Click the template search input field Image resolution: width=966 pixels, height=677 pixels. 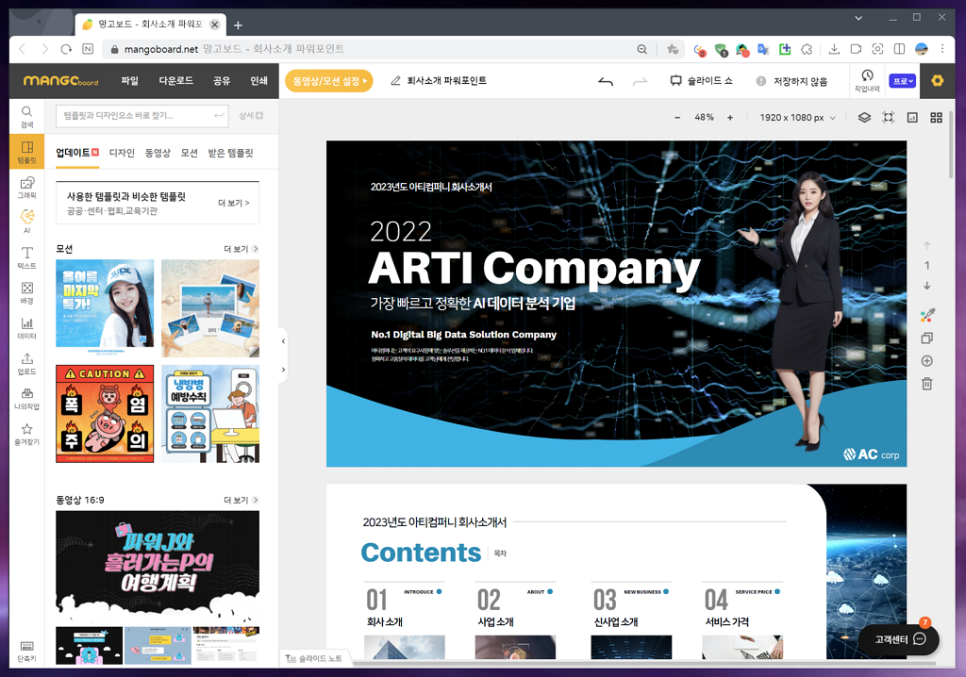pos(142,116)
